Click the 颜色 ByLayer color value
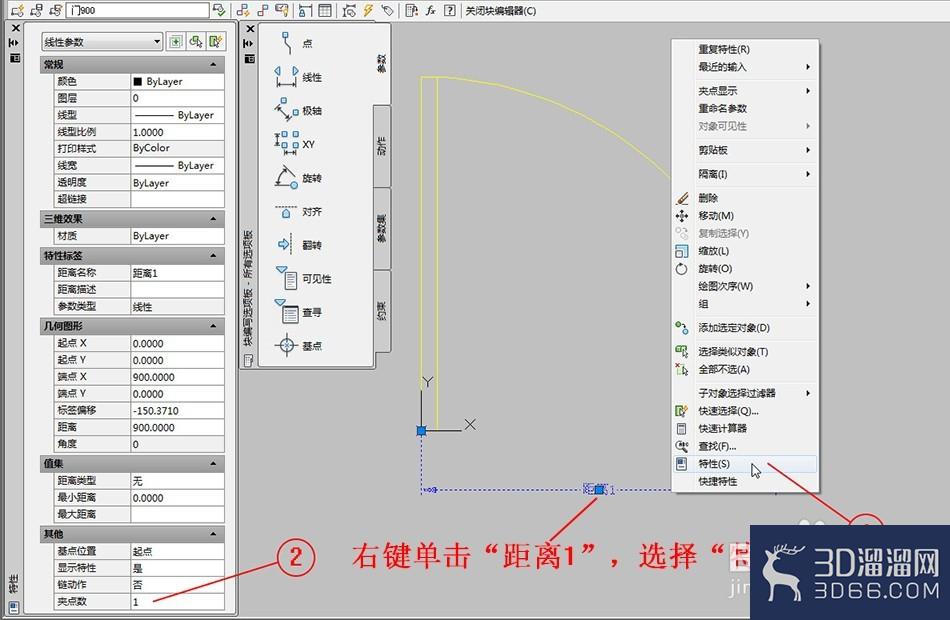This screenshot has height=620, width=950. [177, 81]
